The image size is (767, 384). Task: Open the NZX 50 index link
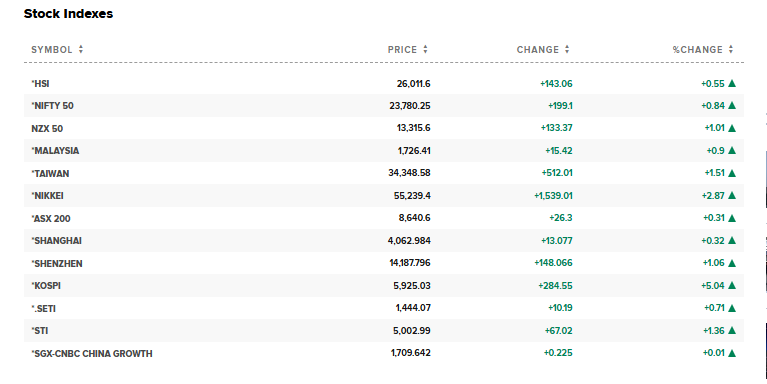tap(47, 129)
